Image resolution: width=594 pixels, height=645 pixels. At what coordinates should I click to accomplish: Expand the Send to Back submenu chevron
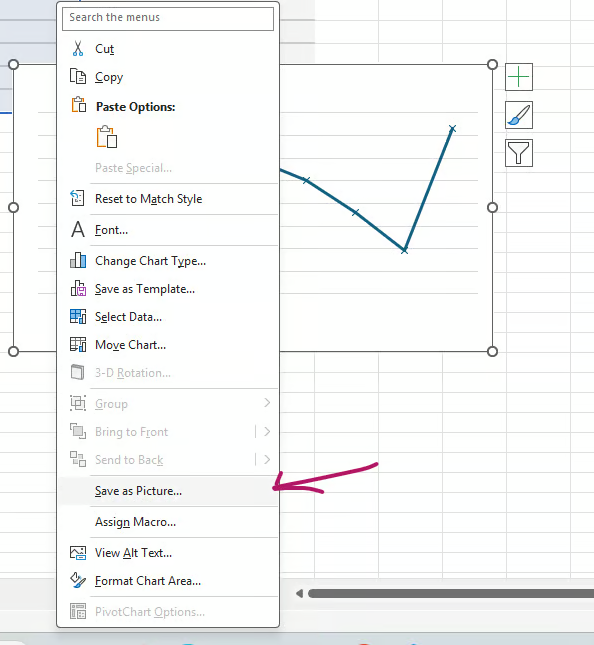click(267, 459)
